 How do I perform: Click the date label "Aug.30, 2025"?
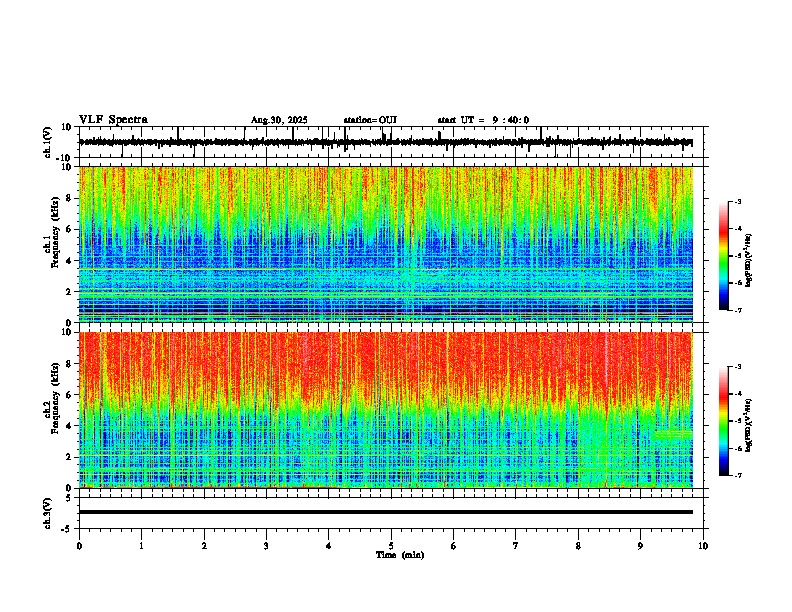click(x=279, y=120)
